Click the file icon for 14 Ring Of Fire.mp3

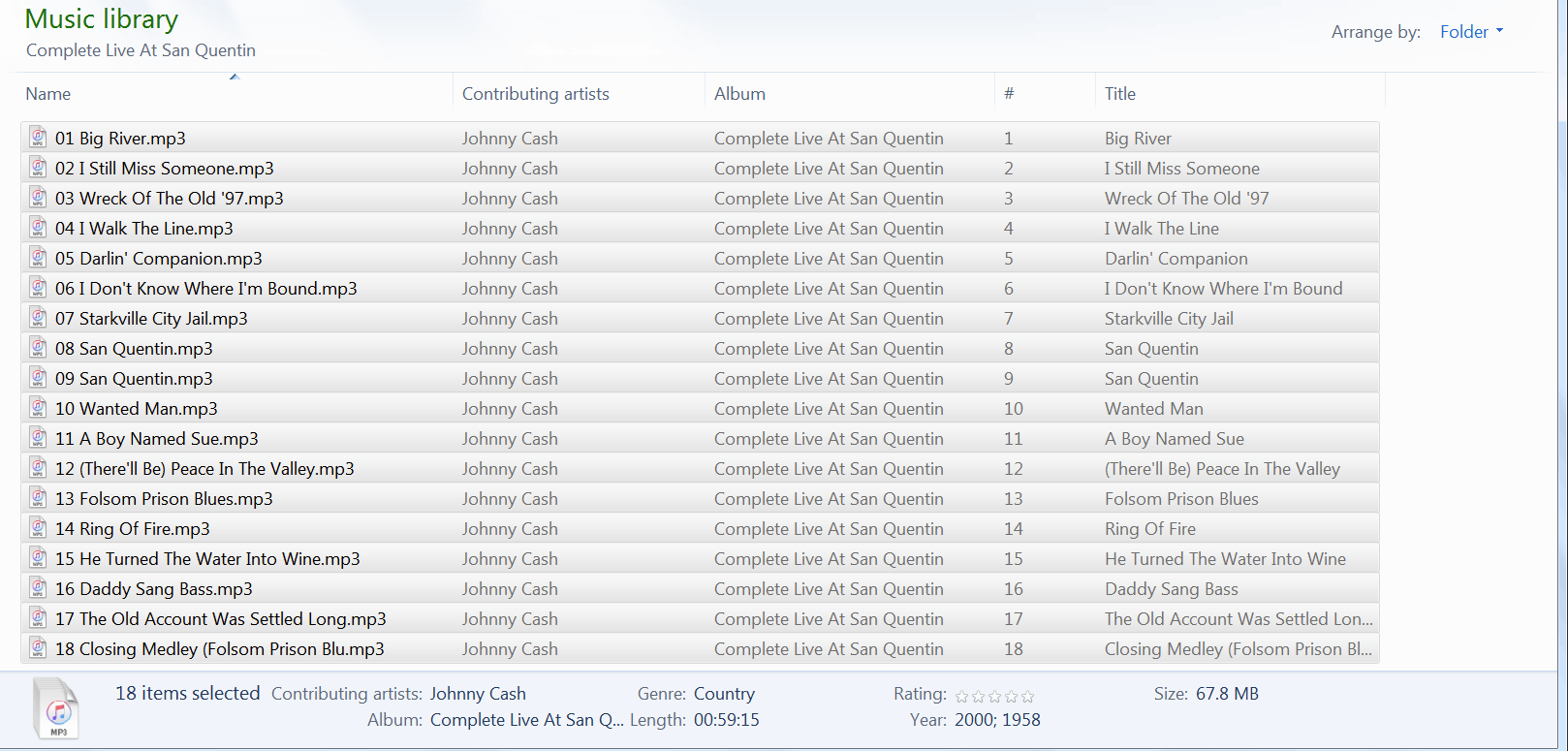(38, 528)
